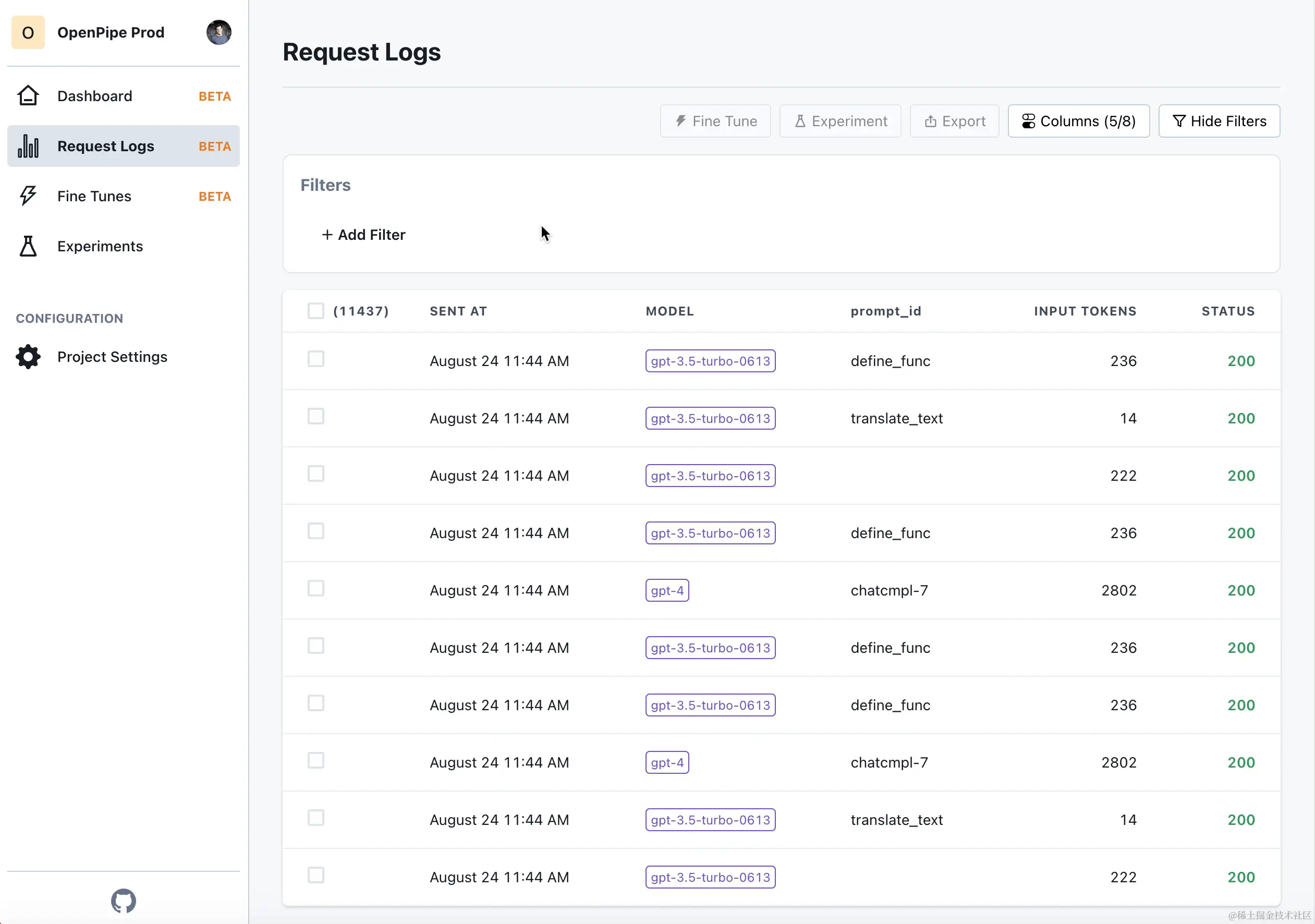Go to the Dashboard page
Viewport: 1315px width, 924px height.
(94, 95)
